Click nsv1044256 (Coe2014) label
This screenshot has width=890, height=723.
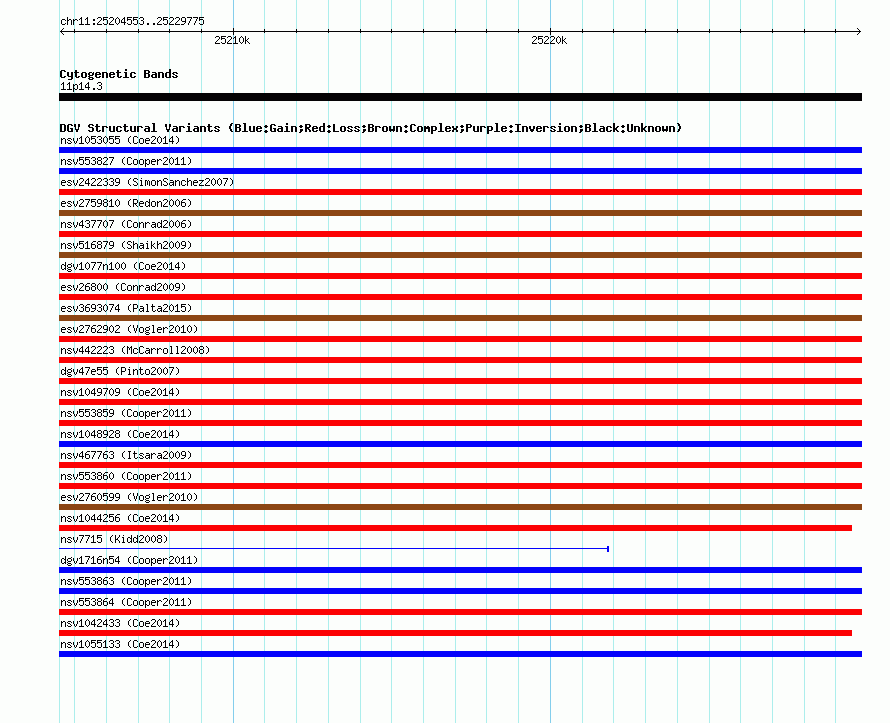pyautogui.click(x=120, y=518)
